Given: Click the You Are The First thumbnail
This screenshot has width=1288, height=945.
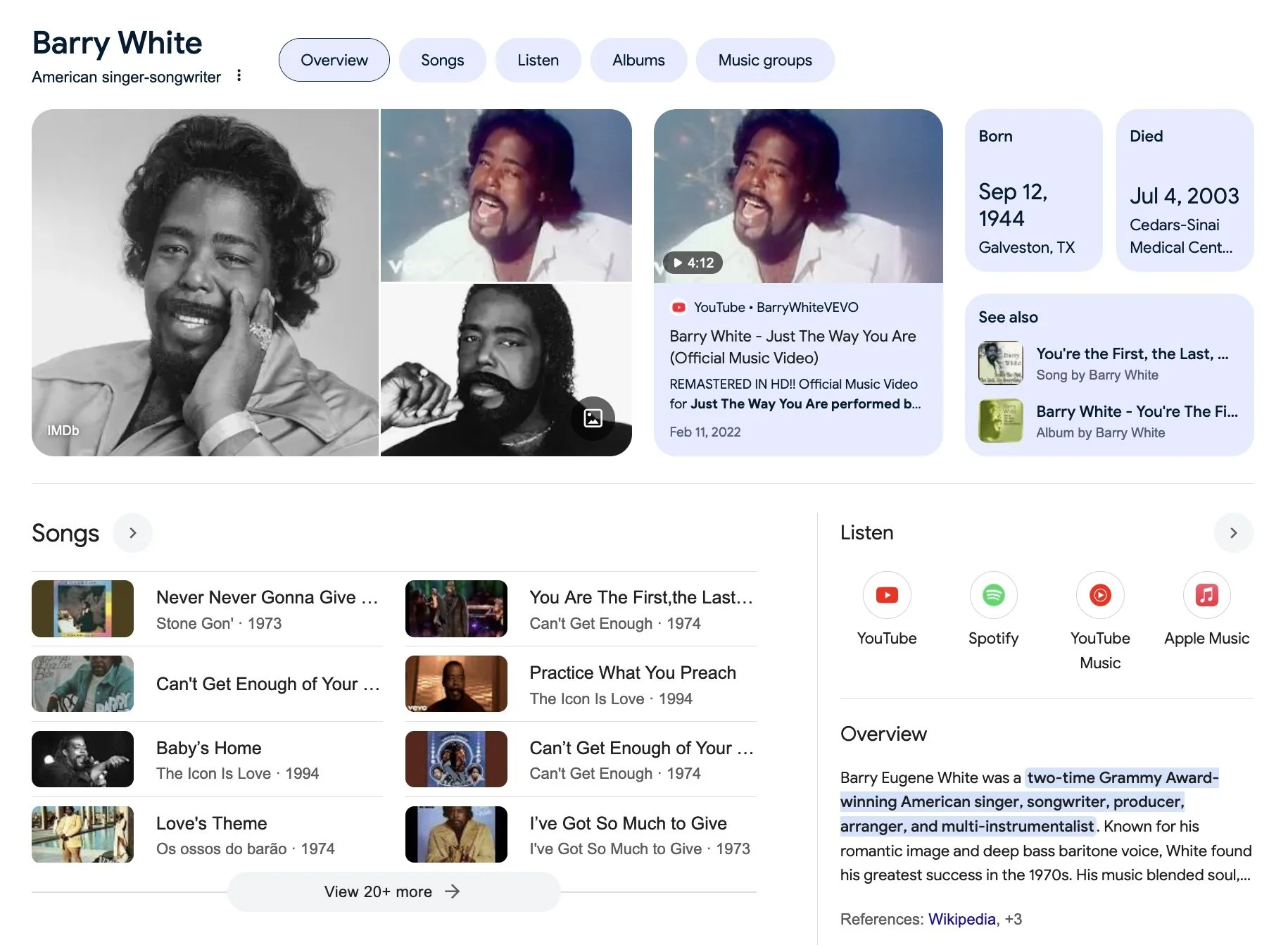Looking at the screenshot, I should 456,608.
